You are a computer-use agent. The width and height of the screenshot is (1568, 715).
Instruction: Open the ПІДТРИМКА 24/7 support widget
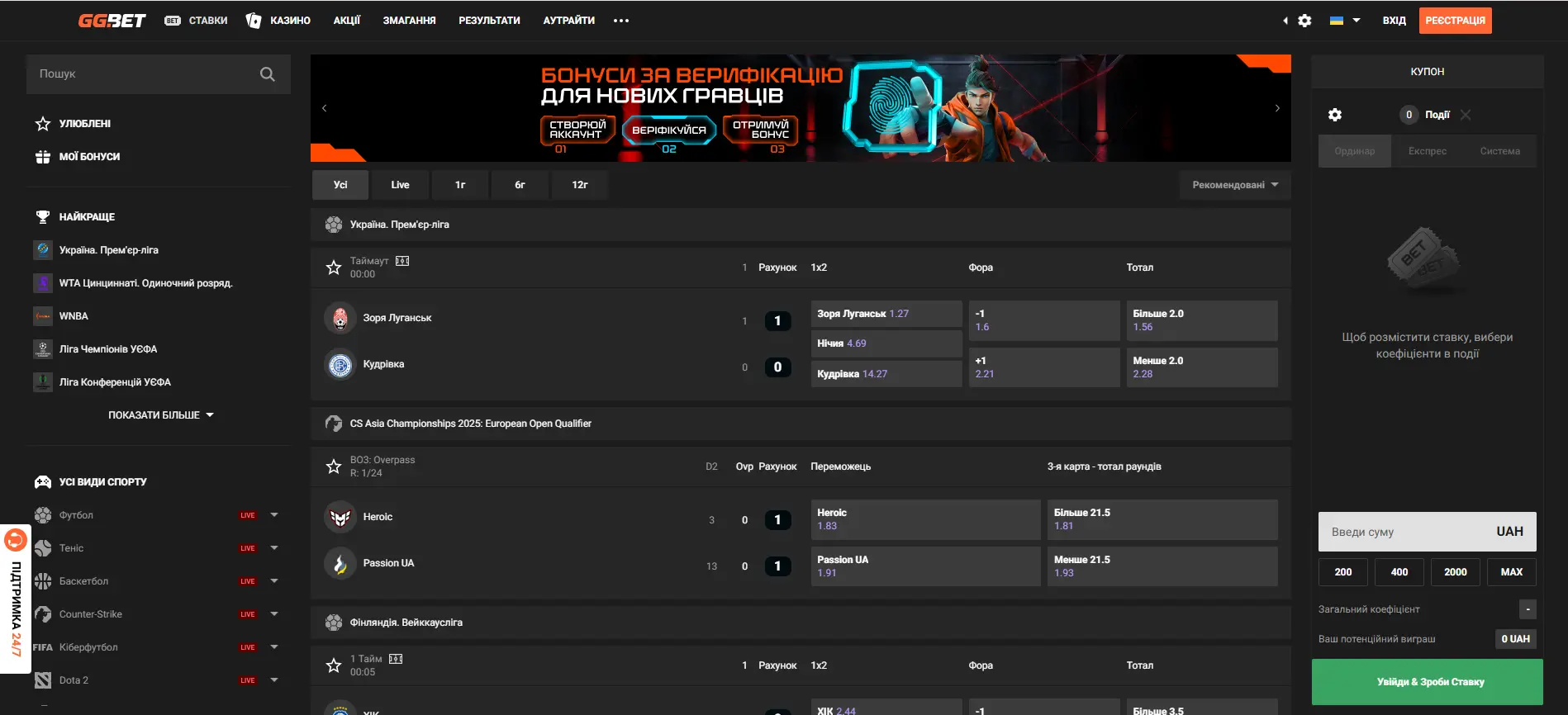tap(16, 599)
